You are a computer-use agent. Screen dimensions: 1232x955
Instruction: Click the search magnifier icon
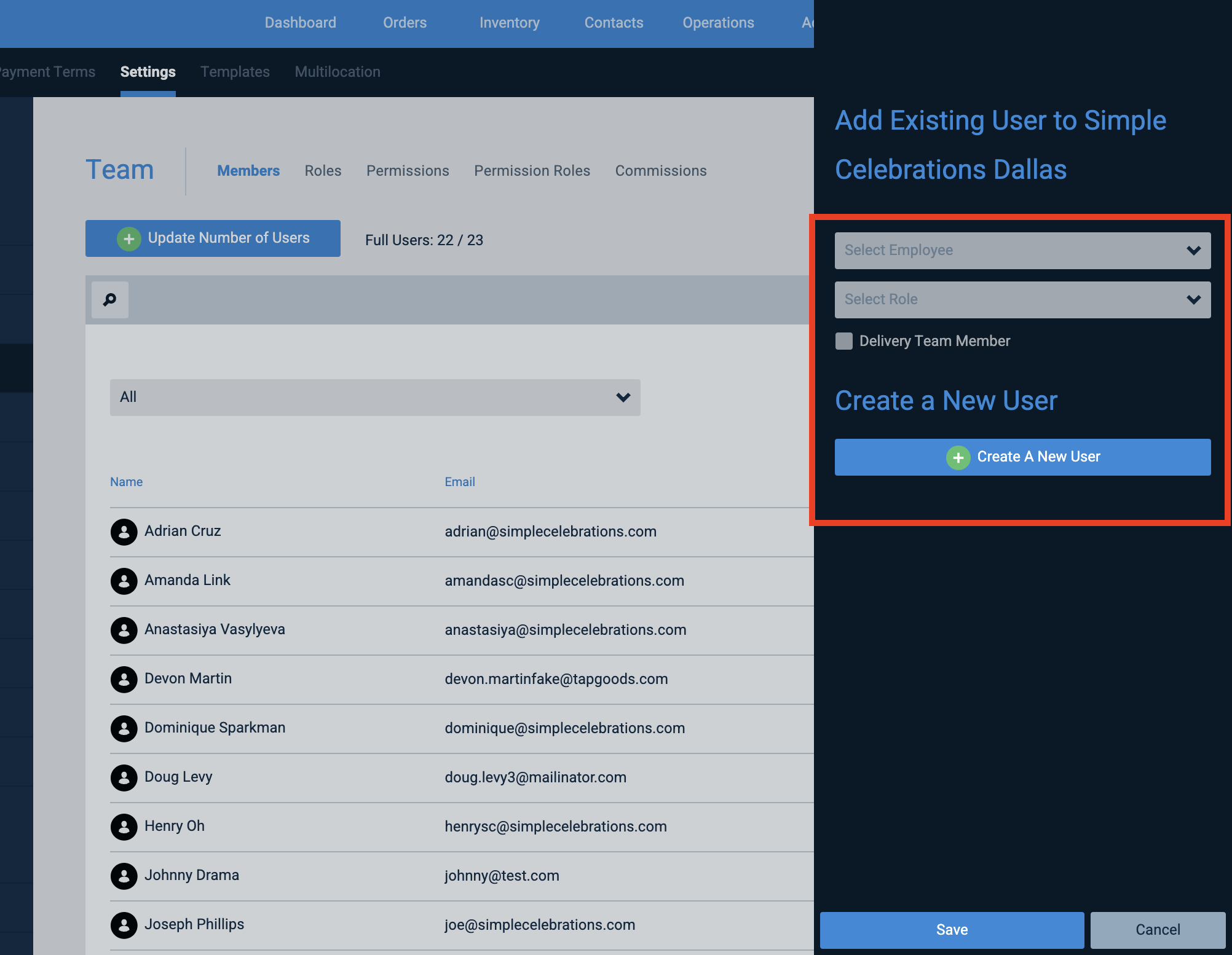tap(110, 300)
